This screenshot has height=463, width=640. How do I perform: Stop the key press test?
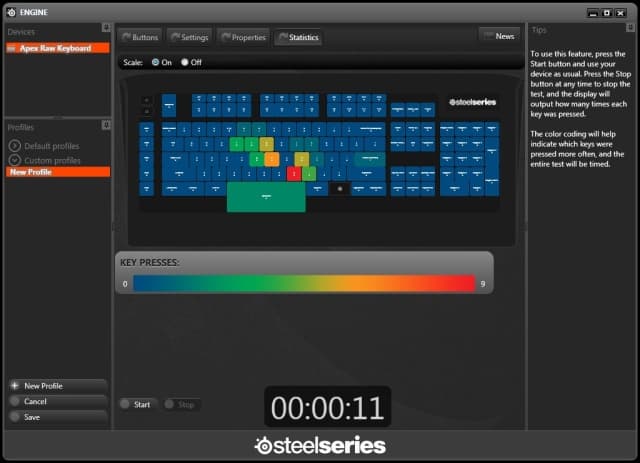pyautogui.click(x=181, y=404)
